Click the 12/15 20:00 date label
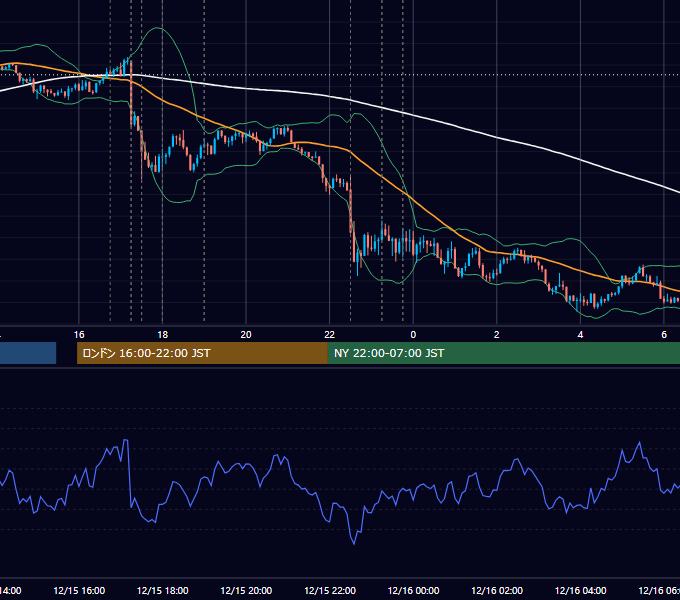The width and height of the screenshot is (680, 600). (246, 590)
